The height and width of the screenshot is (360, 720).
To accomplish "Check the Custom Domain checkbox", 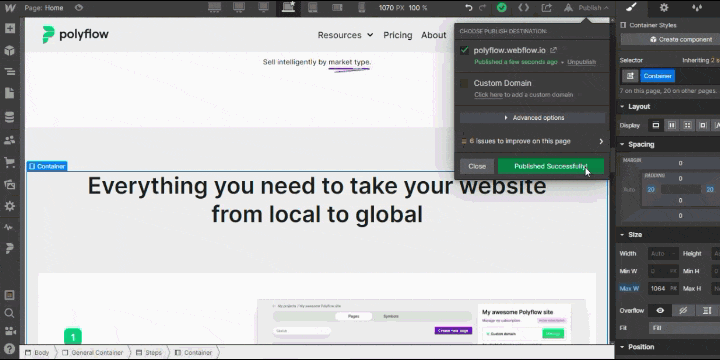I will pyautogui.click(x=464, y=83).
